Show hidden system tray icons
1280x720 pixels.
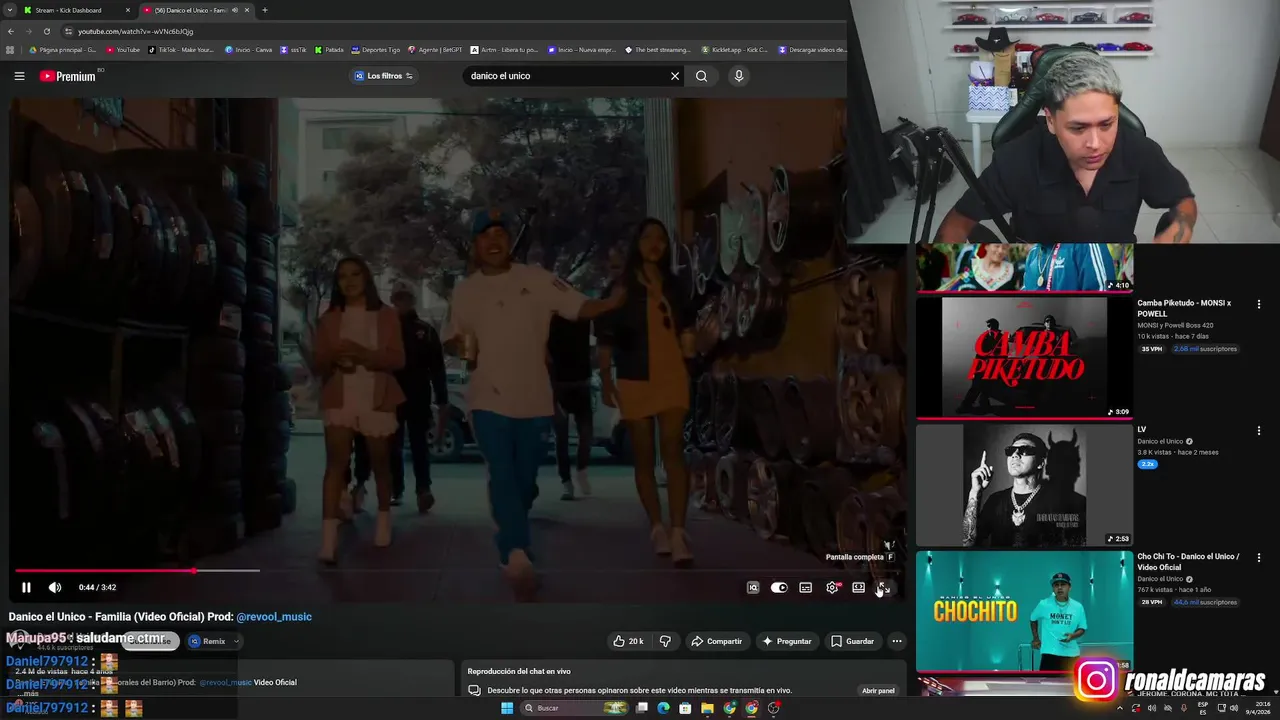click(x=1119, y=708)
